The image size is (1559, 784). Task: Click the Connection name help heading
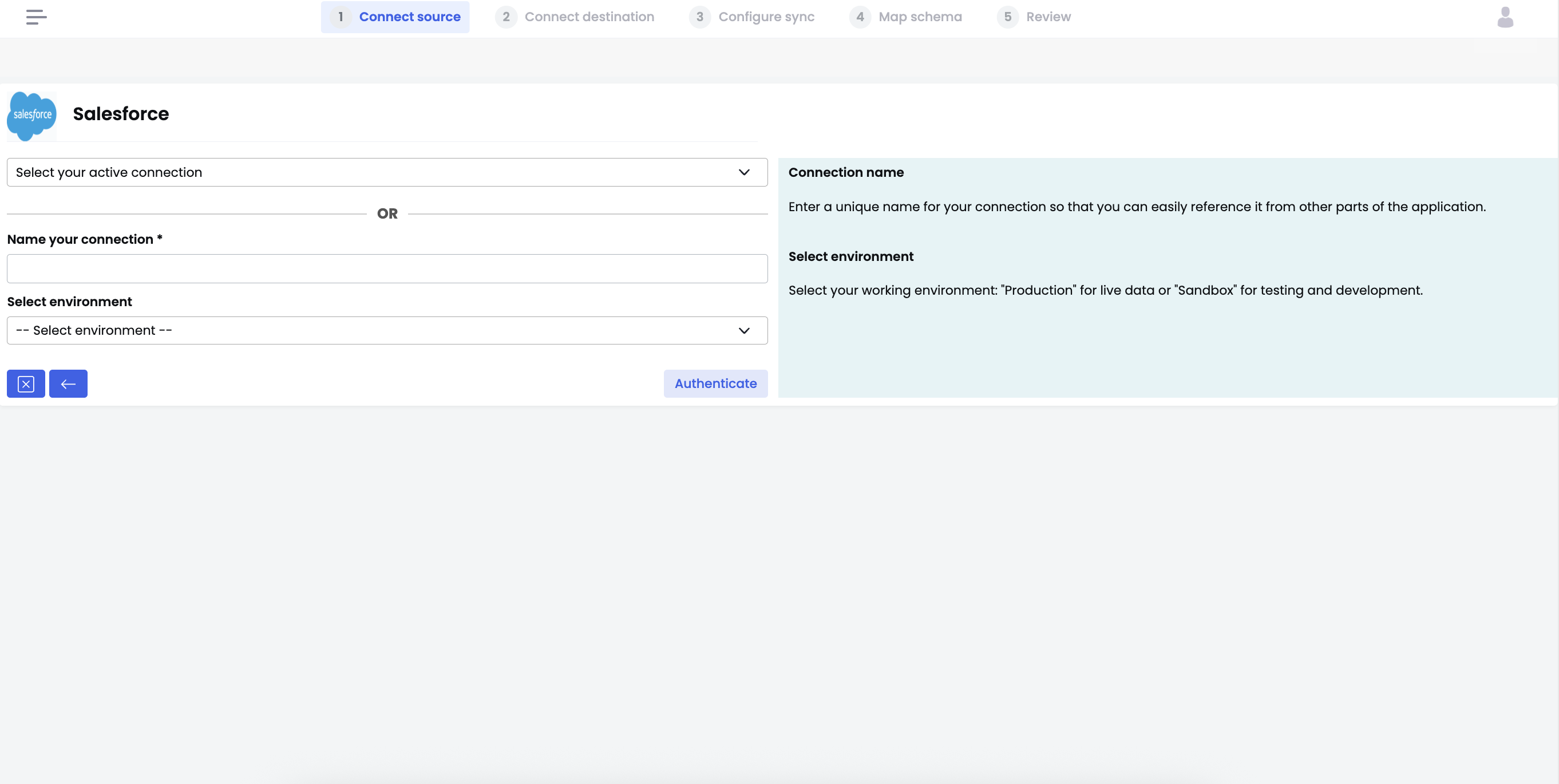(846, 172)
